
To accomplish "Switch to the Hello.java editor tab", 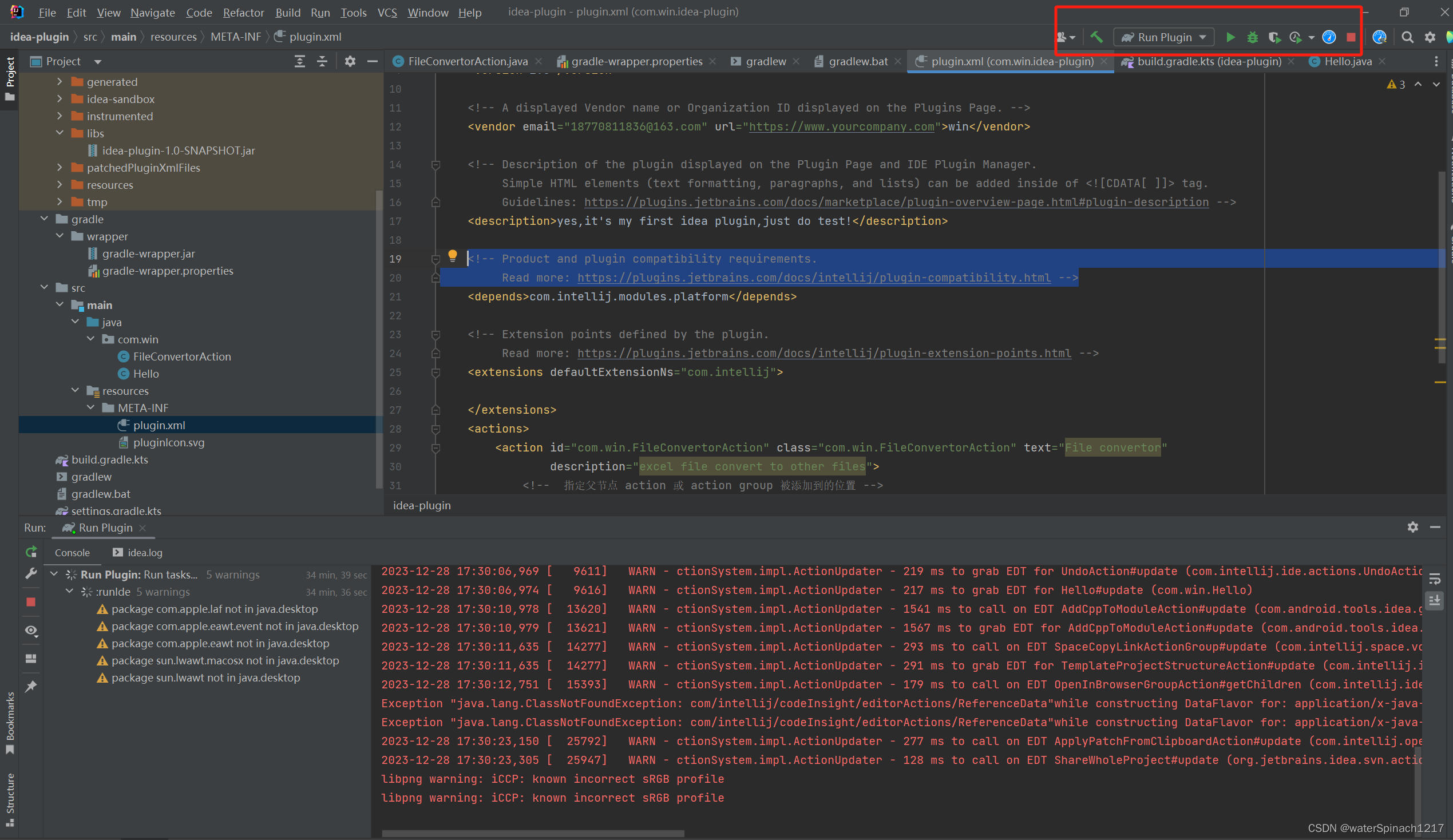I will tap(1347, 61).
